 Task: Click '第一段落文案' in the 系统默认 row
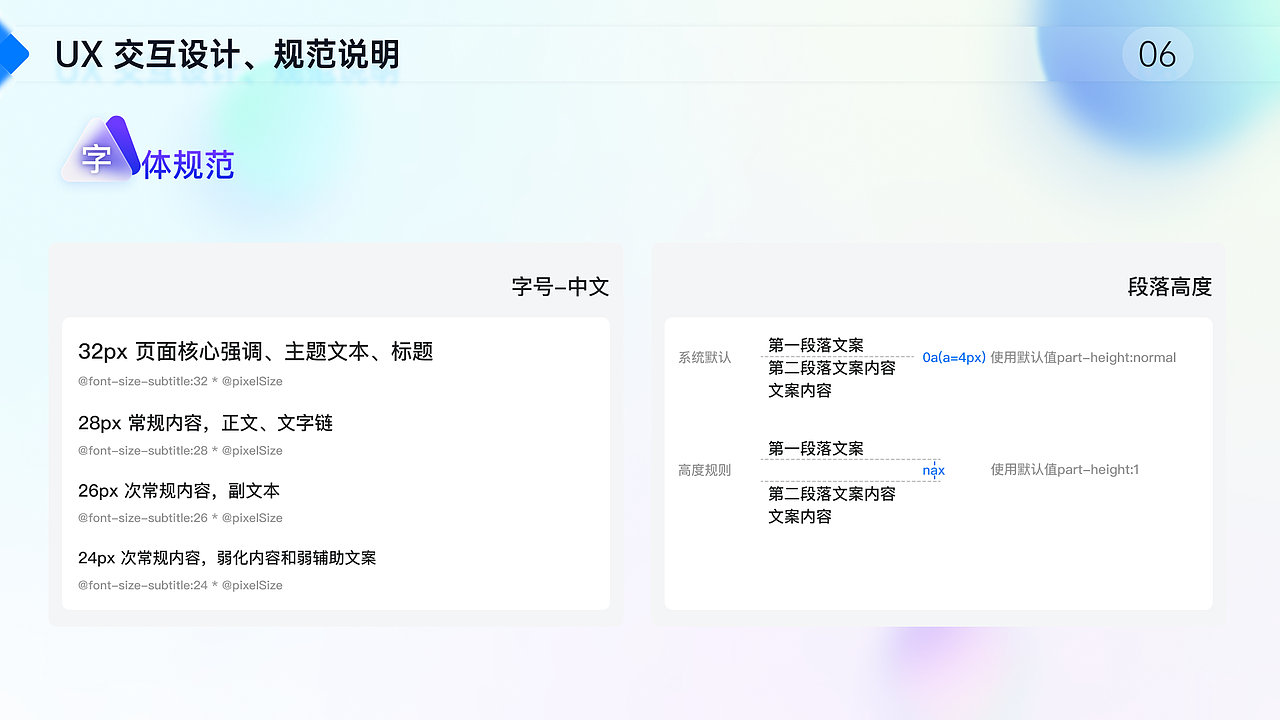[816, 345]
